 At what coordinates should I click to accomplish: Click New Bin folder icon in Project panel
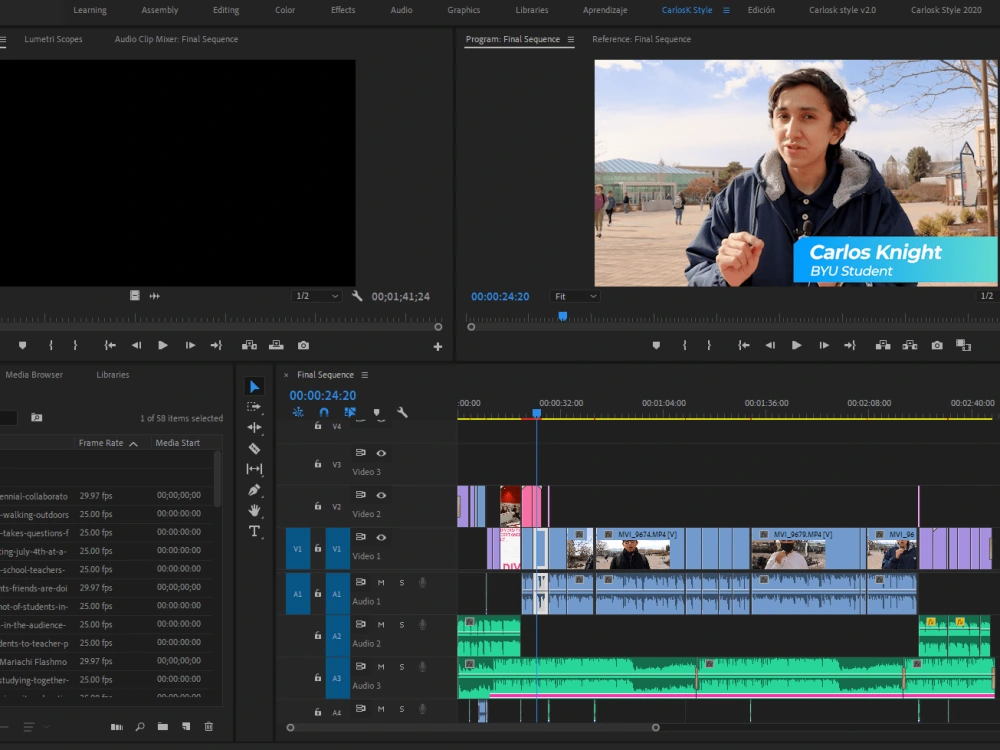point(163,726)
